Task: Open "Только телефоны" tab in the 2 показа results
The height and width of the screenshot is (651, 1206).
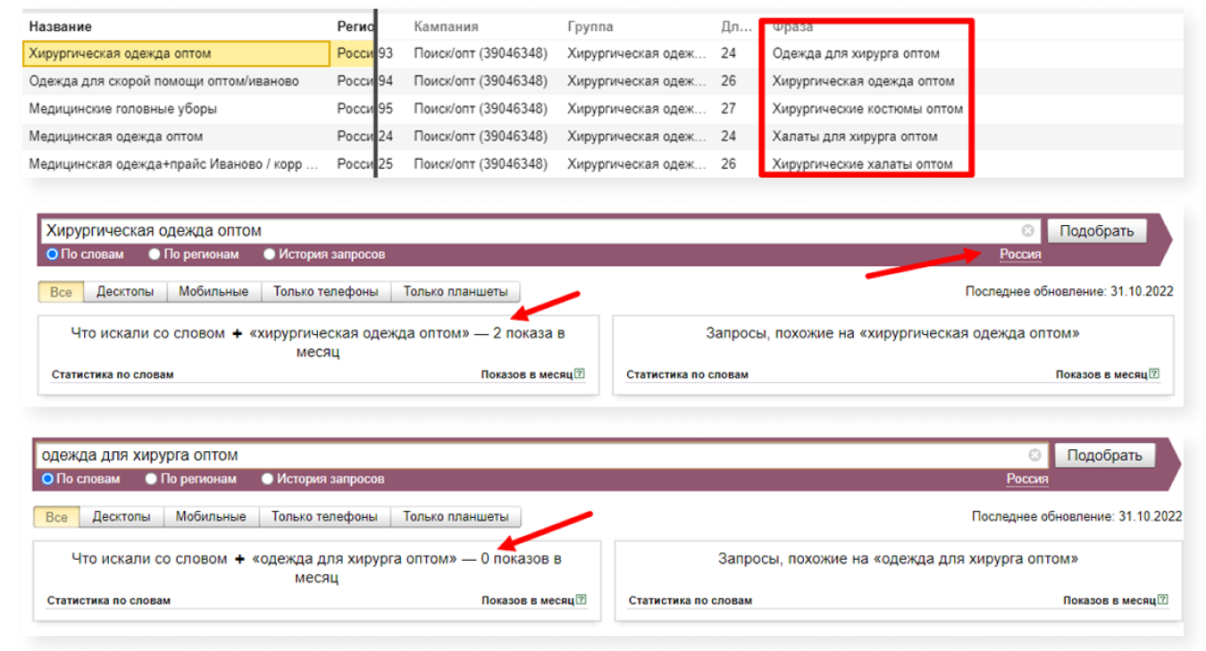Action: point(326,292)
